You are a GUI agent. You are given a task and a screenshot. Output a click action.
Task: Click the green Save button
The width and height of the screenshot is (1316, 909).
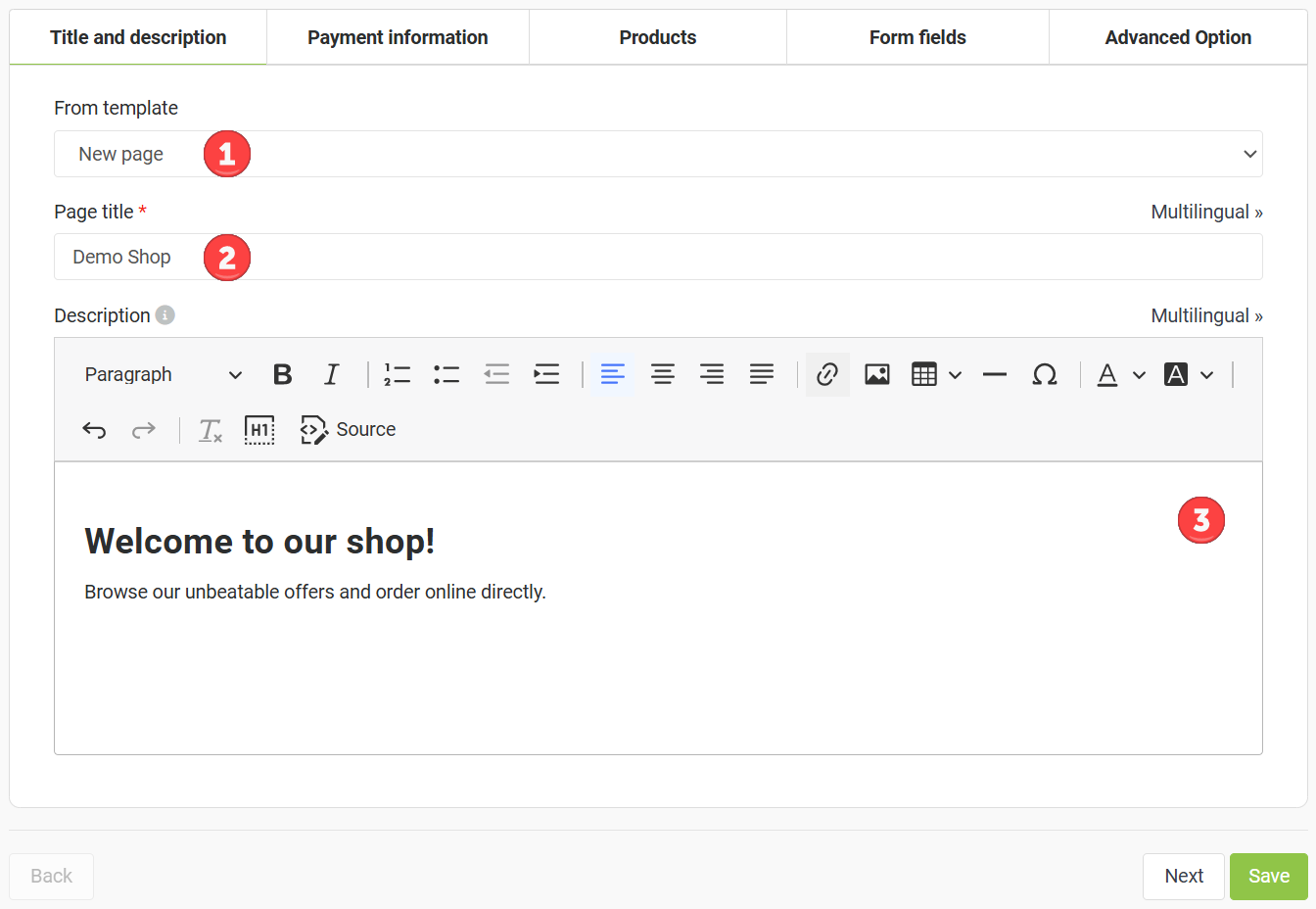coord(1268,876)
